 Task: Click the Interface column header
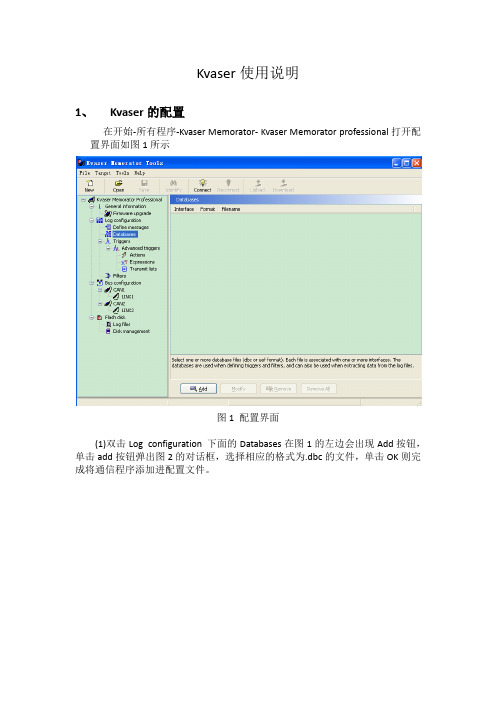(x=184, y=209)
